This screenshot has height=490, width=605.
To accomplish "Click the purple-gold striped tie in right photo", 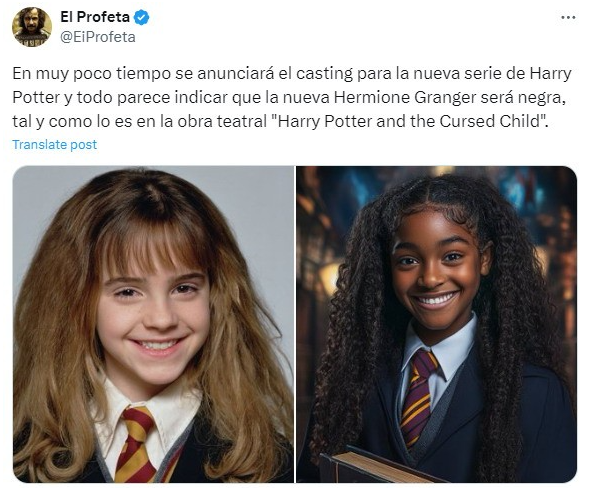I will pos(418,397).
